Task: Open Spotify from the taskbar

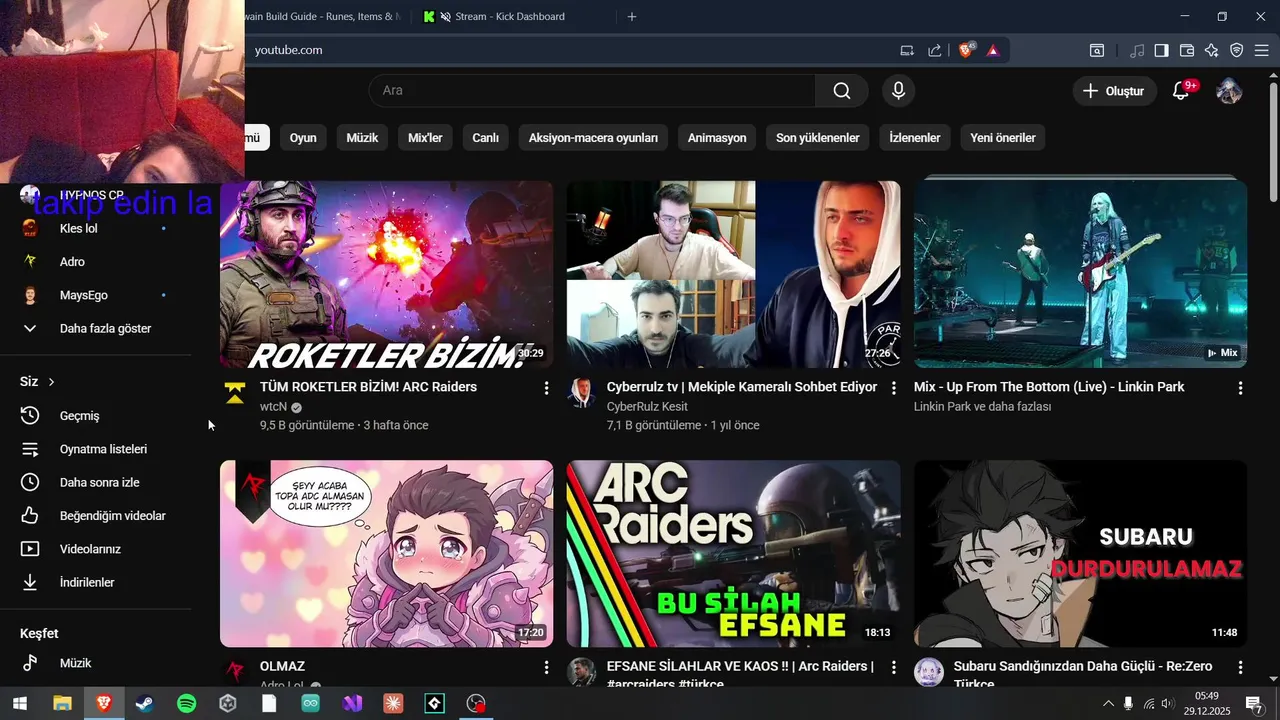Action: [187, 703]
